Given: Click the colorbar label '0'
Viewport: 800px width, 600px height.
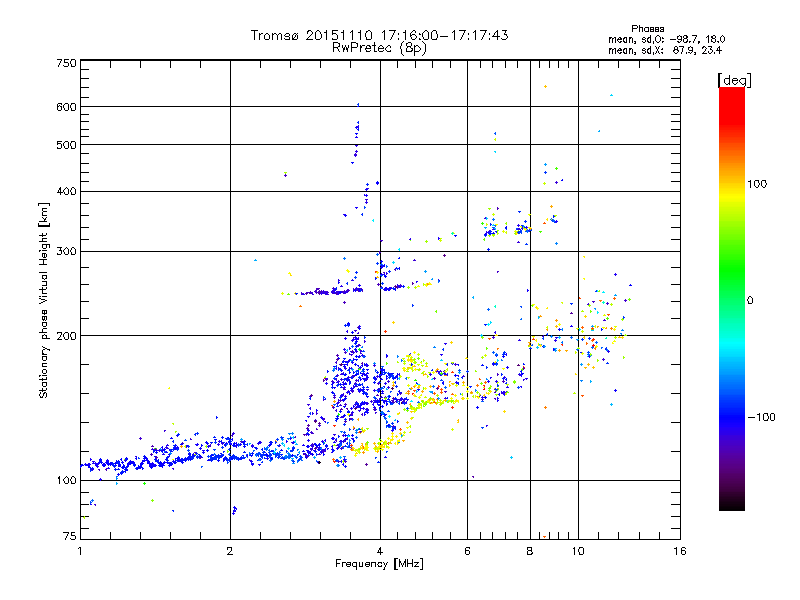Looking at the screenshot, I should [750, 301].
